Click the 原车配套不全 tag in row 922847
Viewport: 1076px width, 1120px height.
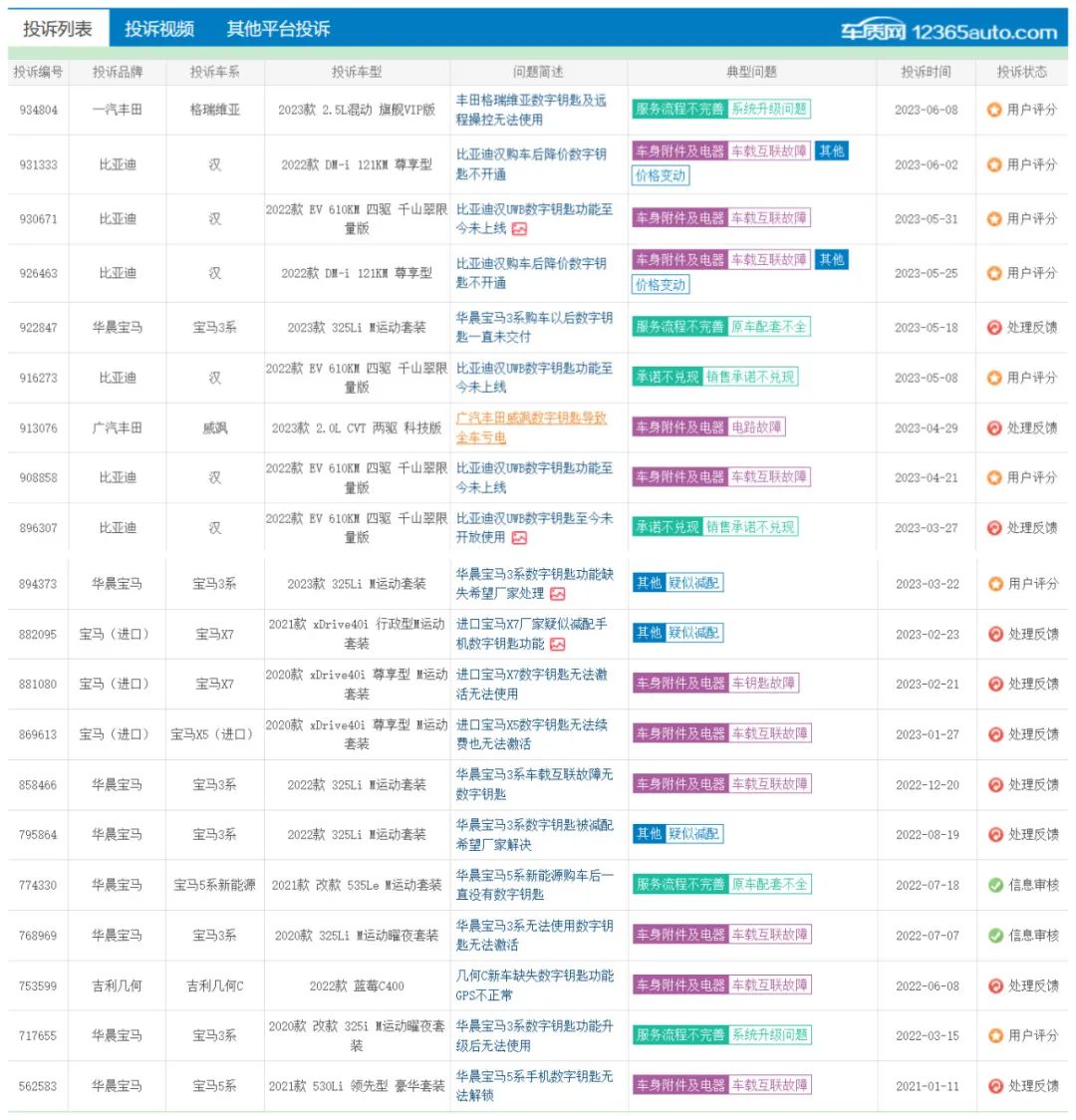point(769,327)
